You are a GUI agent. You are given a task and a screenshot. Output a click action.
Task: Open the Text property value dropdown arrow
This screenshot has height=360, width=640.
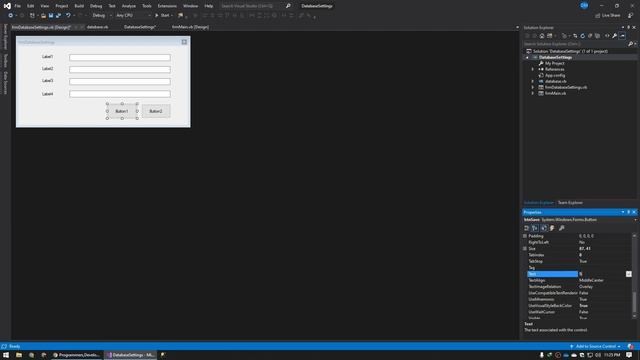[x=629, y=274]
